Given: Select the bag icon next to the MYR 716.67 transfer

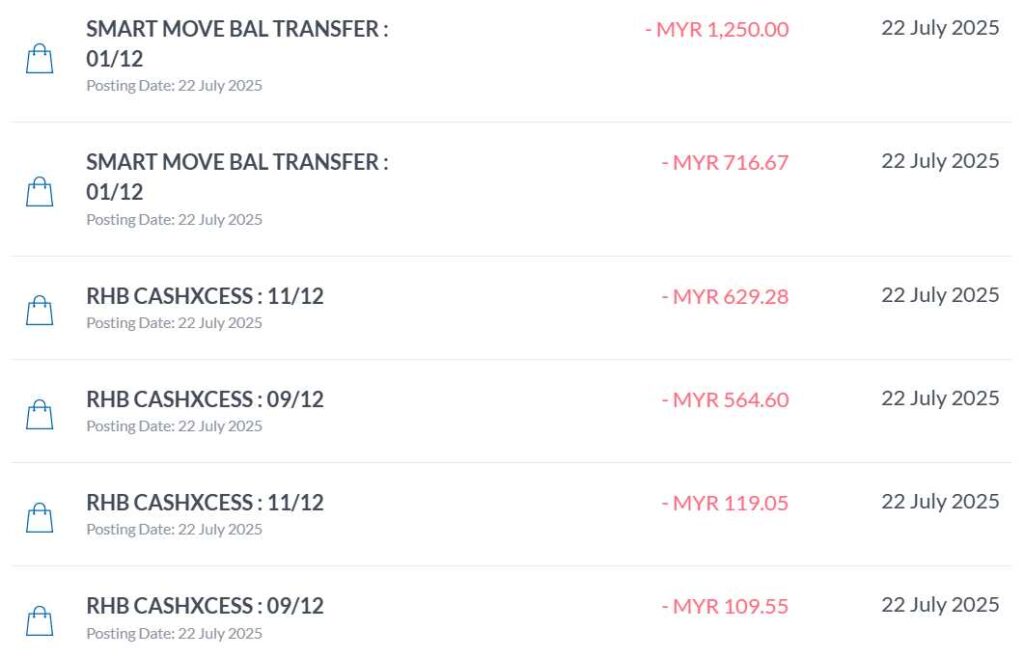Looking at the screenshot, I should pos(41,193).
